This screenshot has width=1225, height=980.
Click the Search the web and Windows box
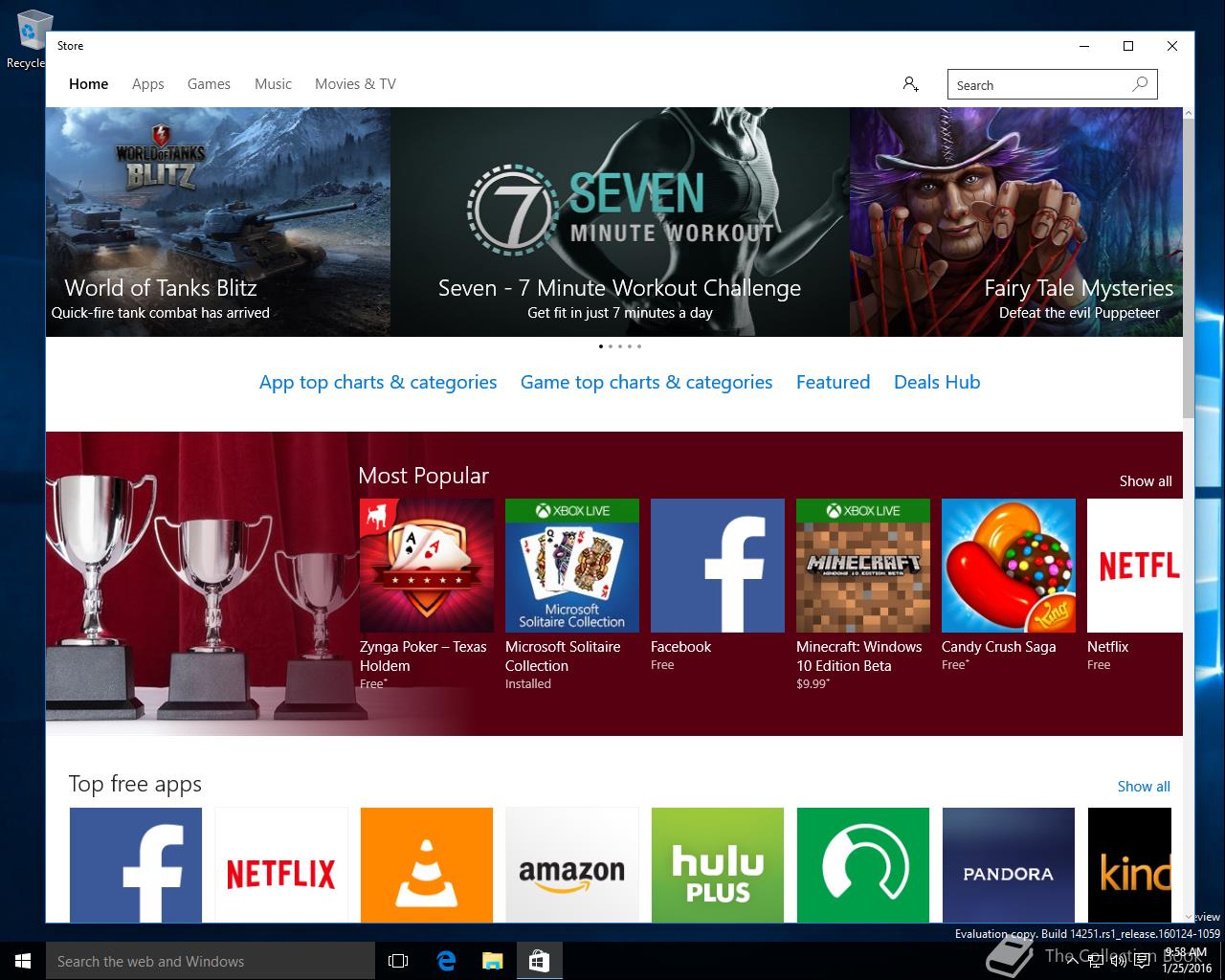click(211, 961)
